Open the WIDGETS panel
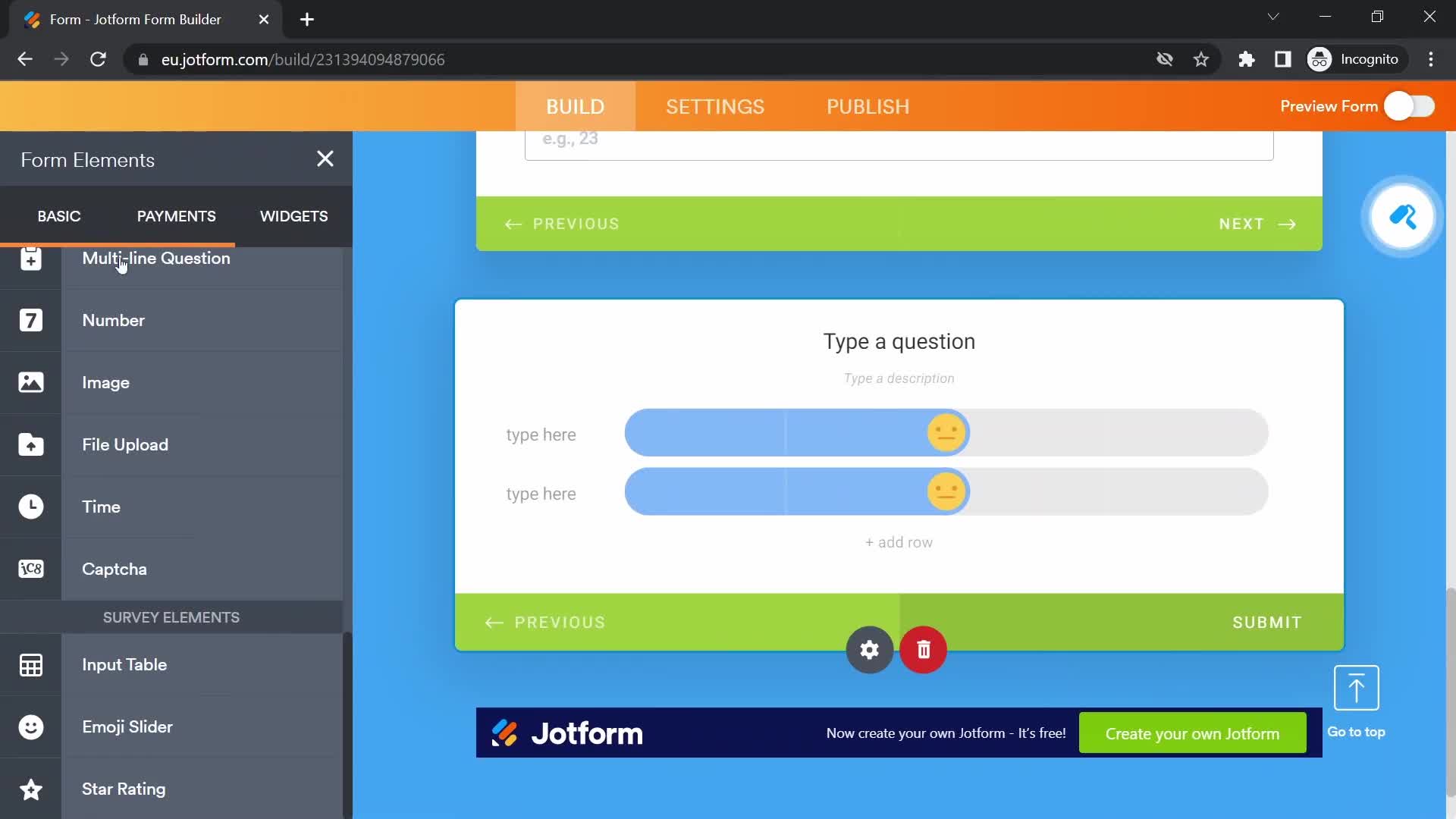 click(294, 216)
